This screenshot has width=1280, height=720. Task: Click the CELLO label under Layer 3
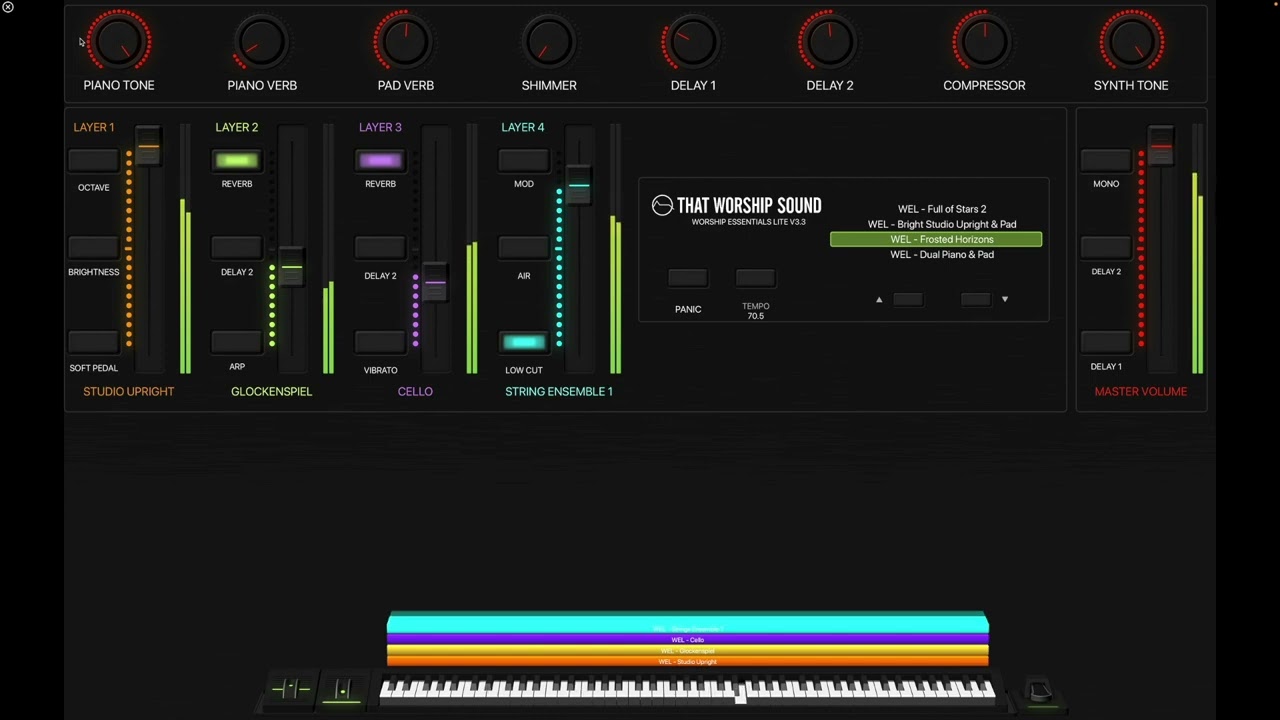[x=415, y=391]
